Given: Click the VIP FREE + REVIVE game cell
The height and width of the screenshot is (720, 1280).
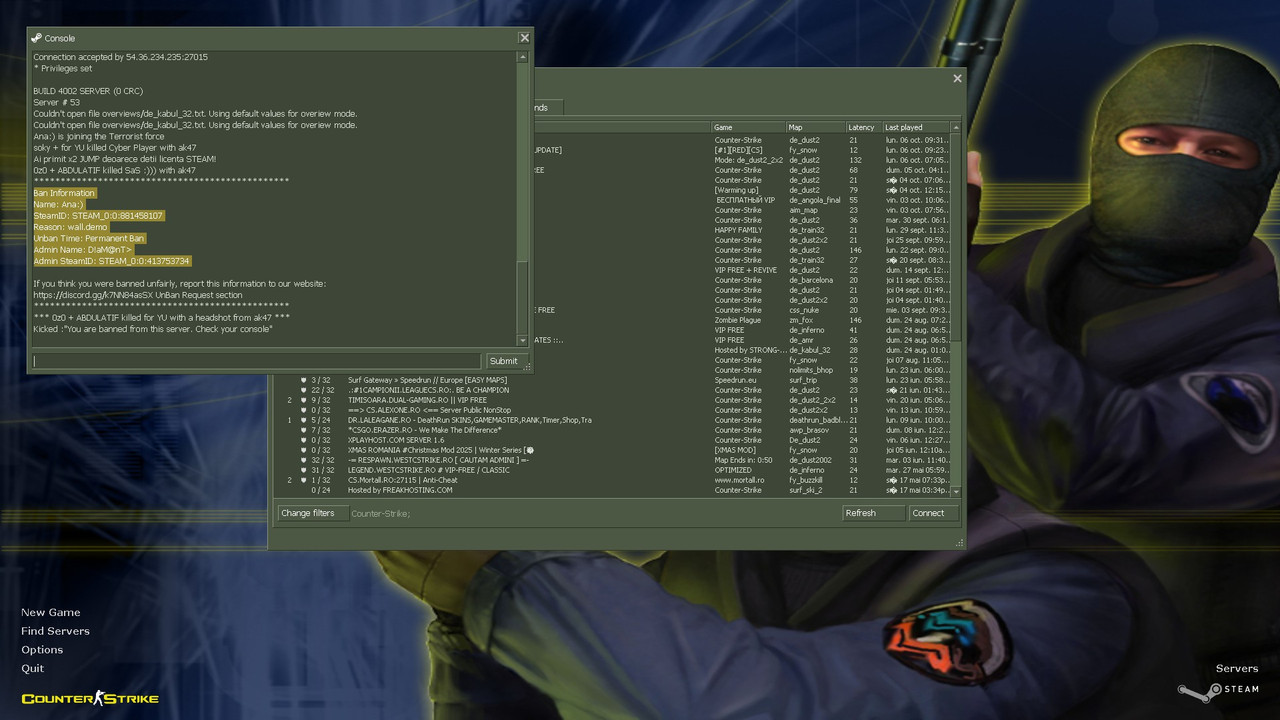Looking at the screenshot, I should [746, 270].
